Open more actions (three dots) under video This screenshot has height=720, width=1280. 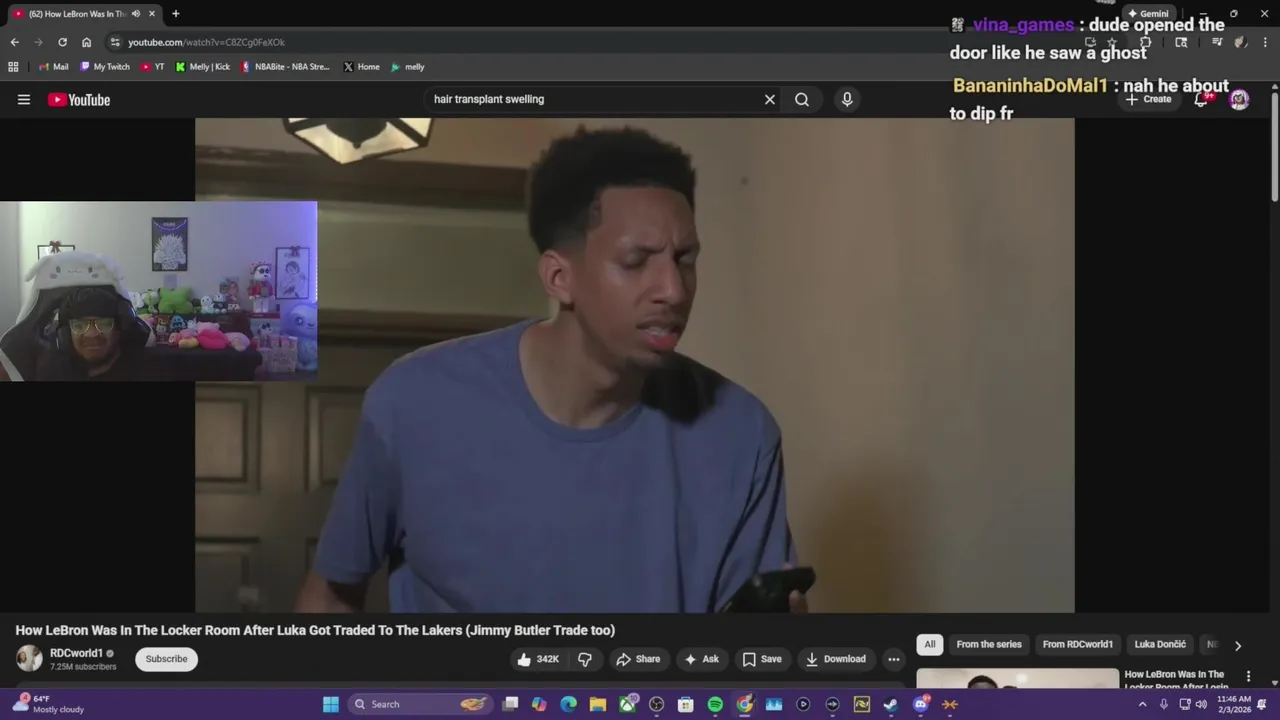pyautogui.click(x=894, y=659)
